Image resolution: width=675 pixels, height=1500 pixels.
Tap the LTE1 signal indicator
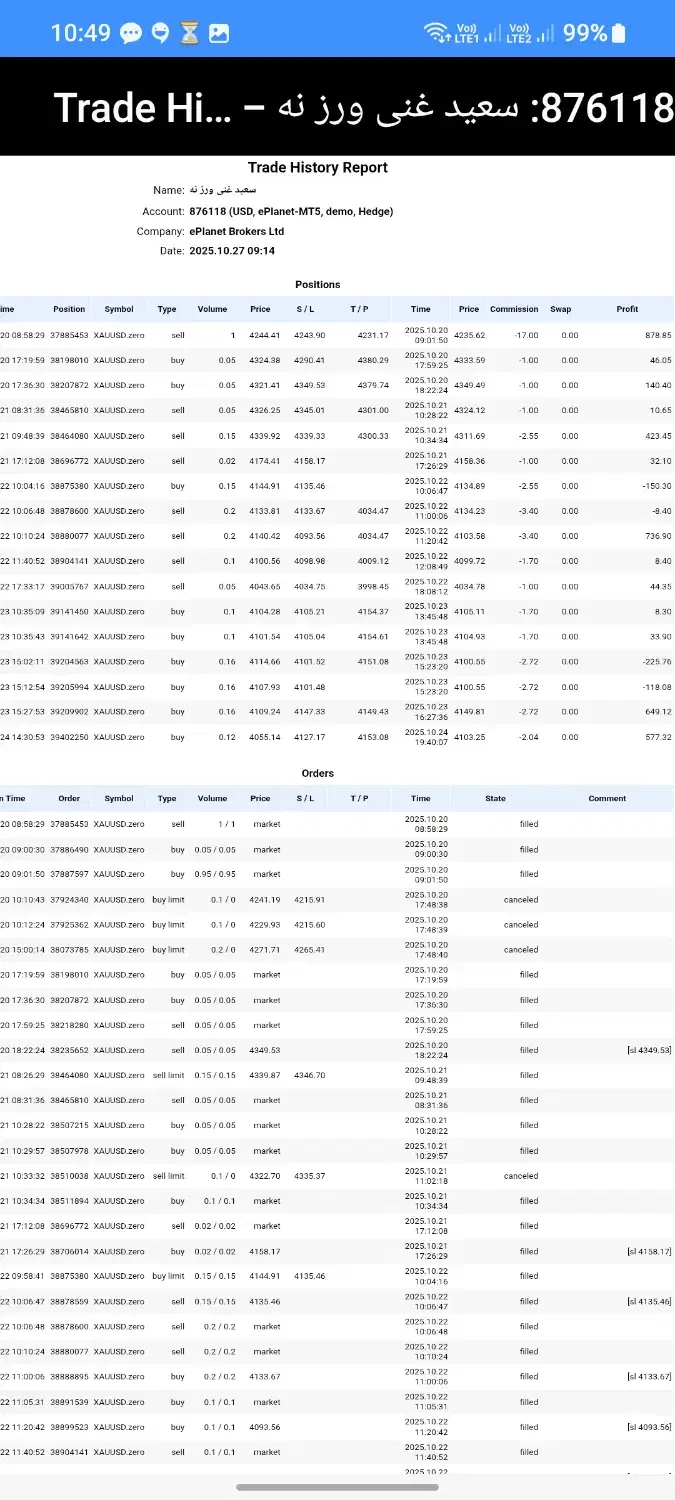pyautogui.click(x=477, y=33)
